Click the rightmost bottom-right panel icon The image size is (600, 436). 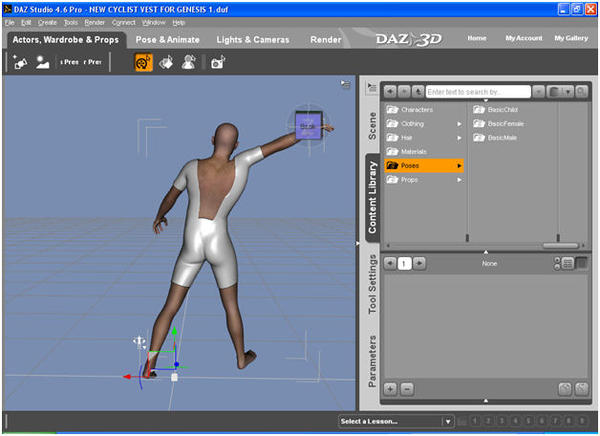click(x=582, y=389)
